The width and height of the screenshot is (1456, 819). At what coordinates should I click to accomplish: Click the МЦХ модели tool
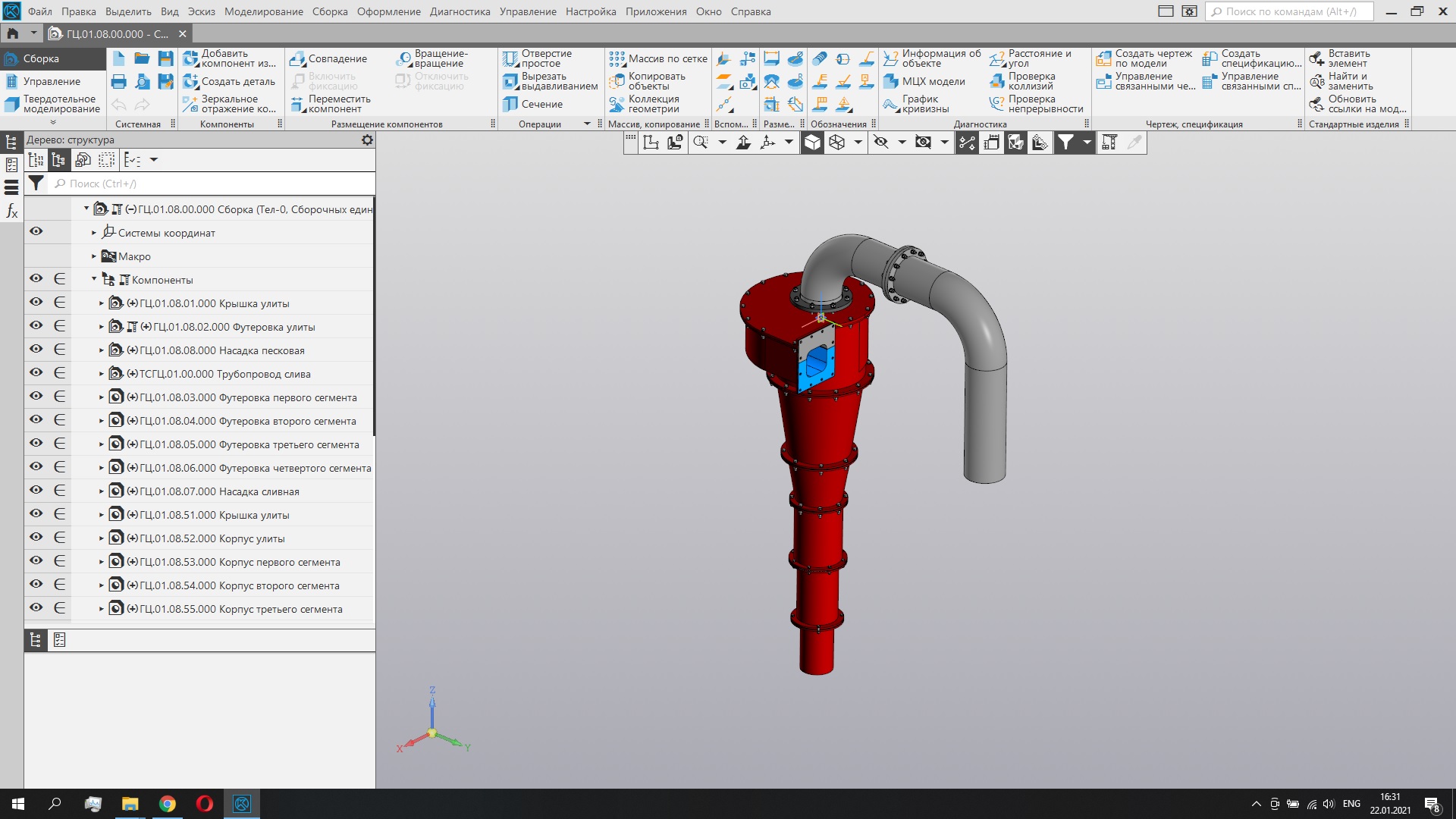tap(924, 81)
